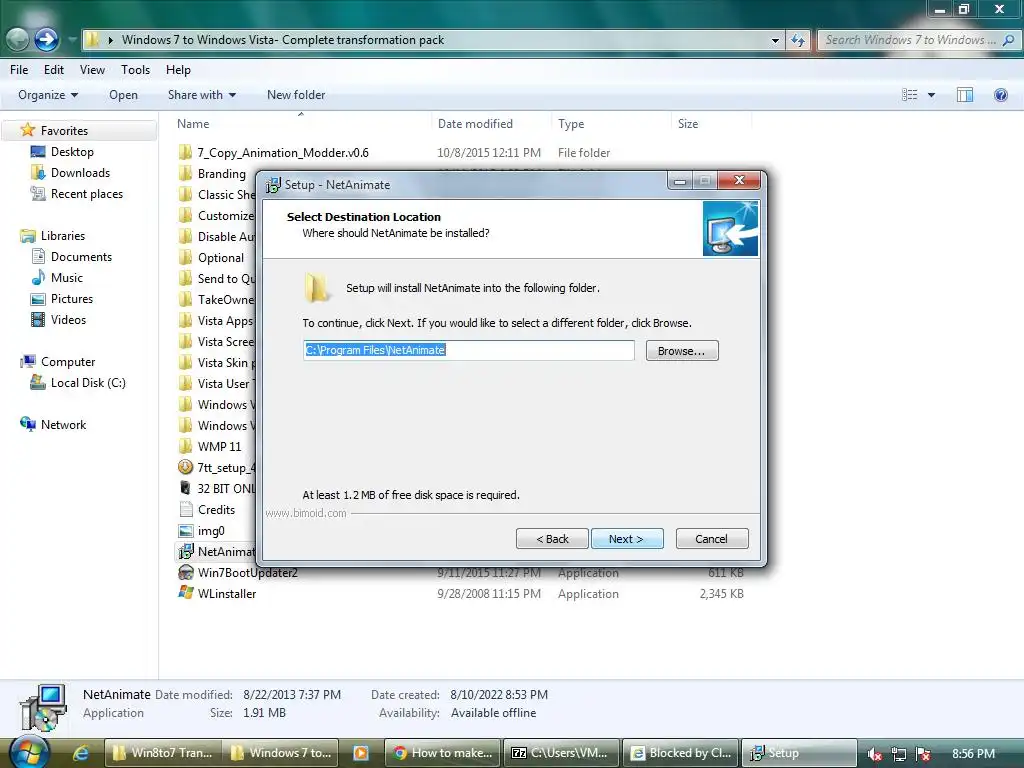Screen dimensions: 1024x768
Task: Toggle the preview pane icon
Action: [x=965, y=95]
